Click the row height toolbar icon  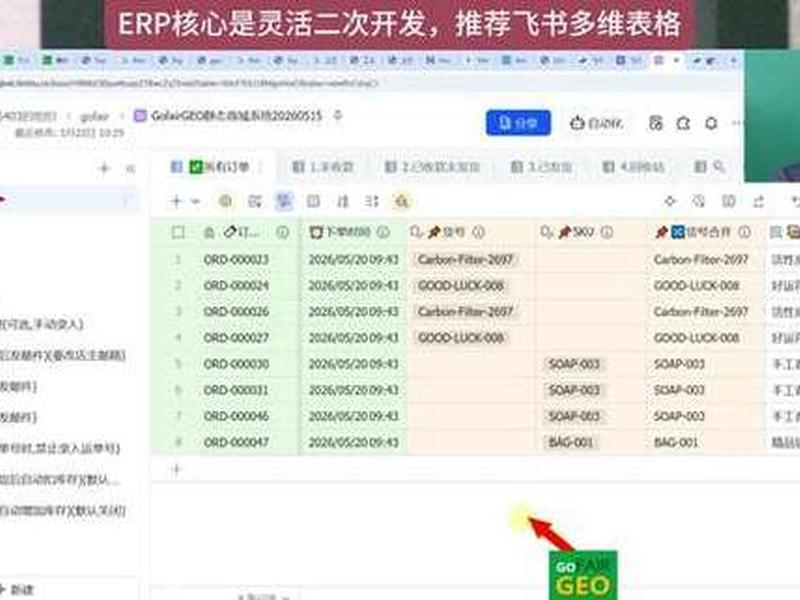tap(372, 202)
